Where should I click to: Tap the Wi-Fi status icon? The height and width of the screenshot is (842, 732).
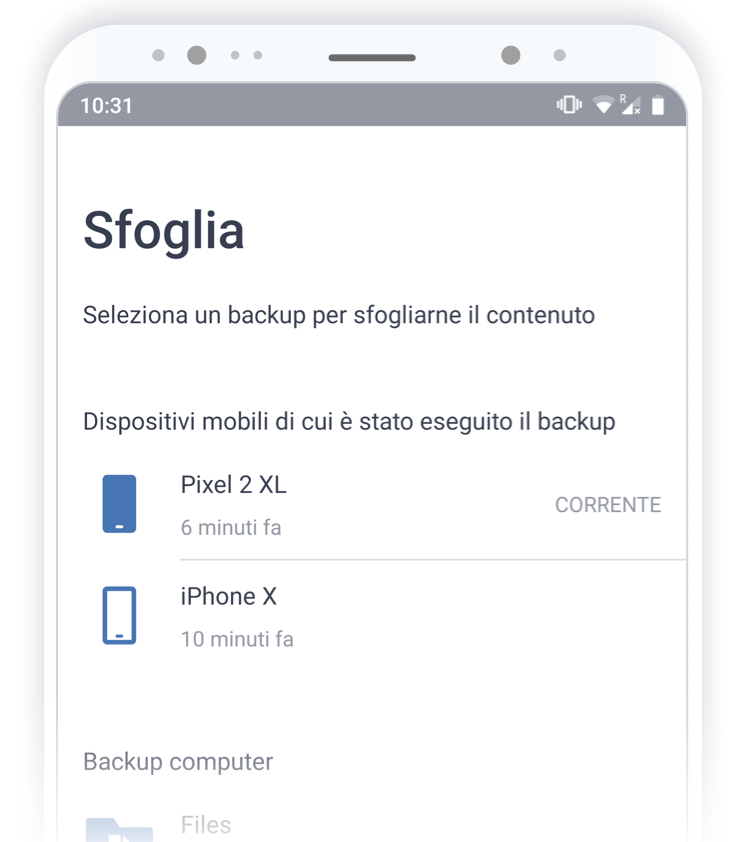[602, 105]
